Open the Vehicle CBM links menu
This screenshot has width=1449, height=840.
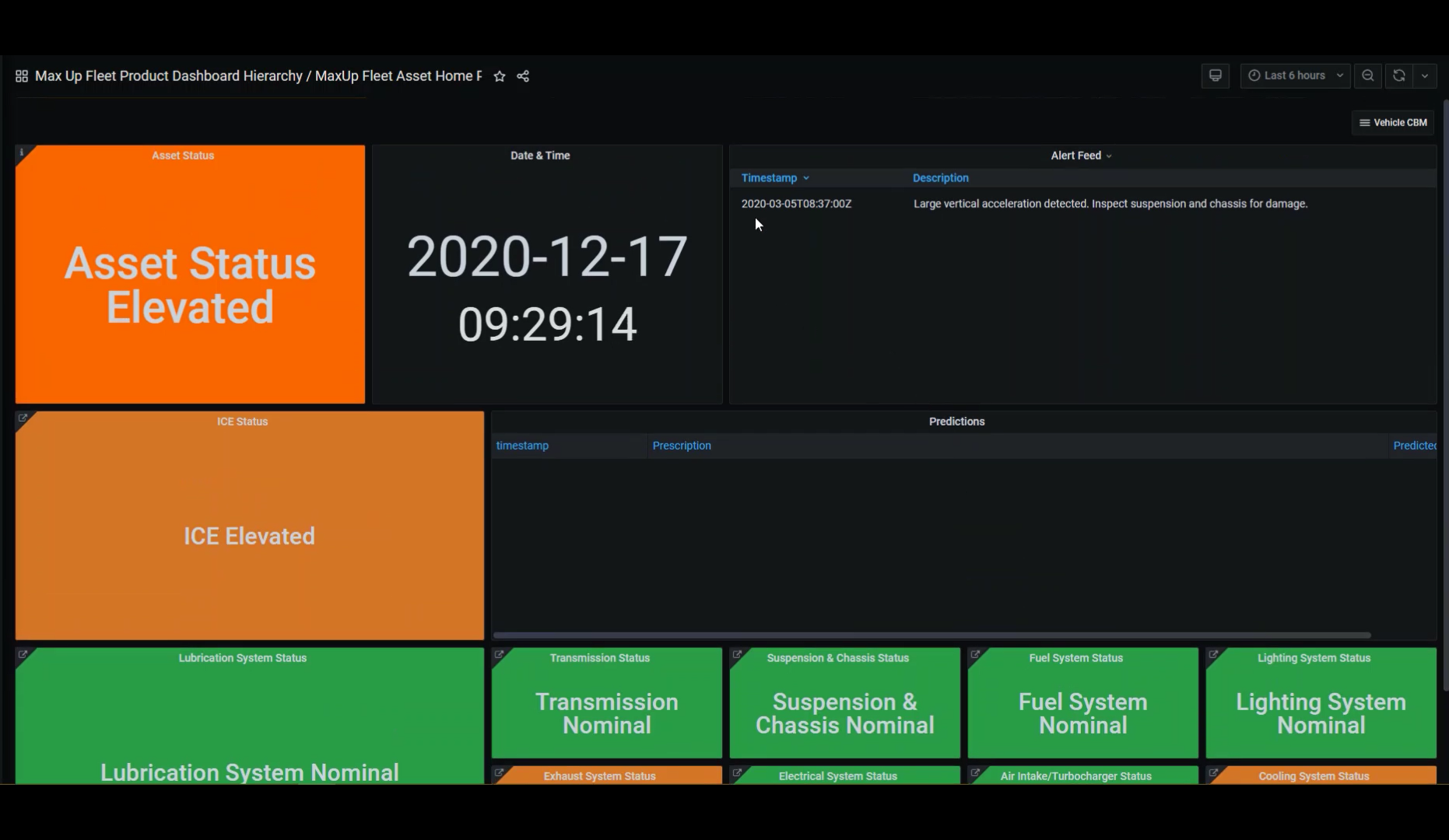point(1392,122)
